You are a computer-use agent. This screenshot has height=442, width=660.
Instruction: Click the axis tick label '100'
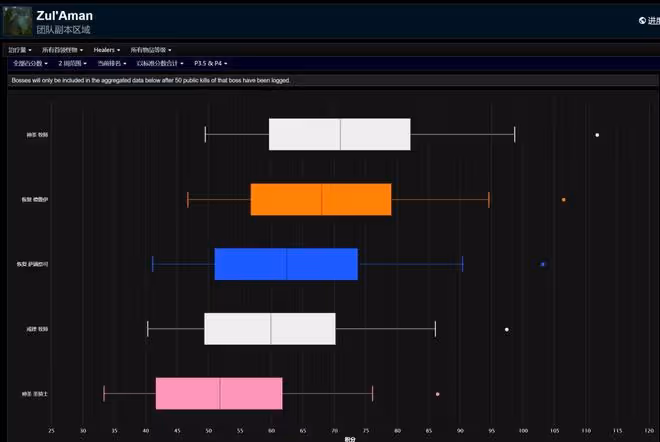pos(523,431)
